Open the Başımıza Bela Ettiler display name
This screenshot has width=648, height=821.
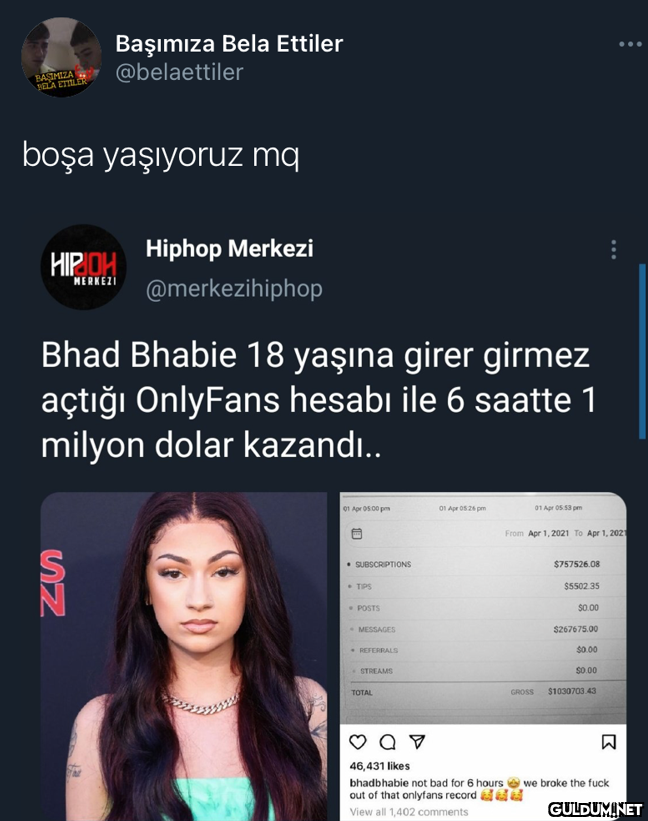point(229,43)
